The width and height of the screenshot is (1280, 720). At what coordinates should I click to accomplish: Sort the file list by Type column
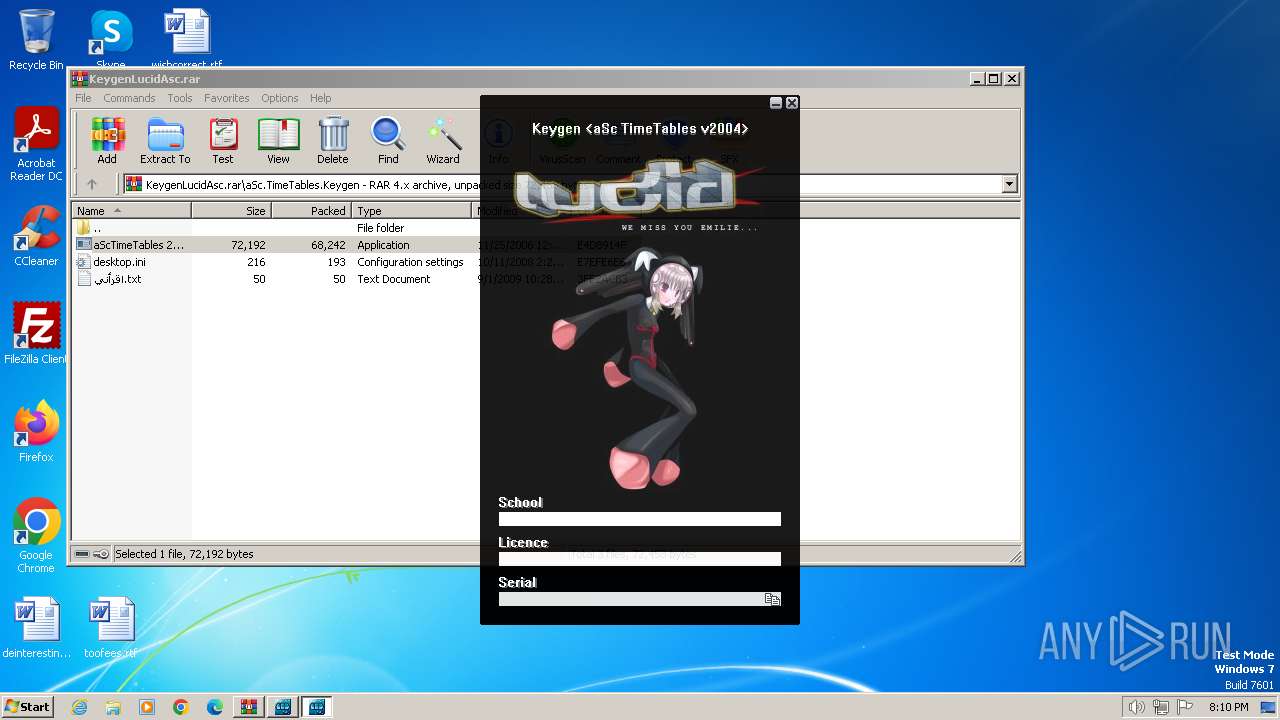click(x=411, y=211)
